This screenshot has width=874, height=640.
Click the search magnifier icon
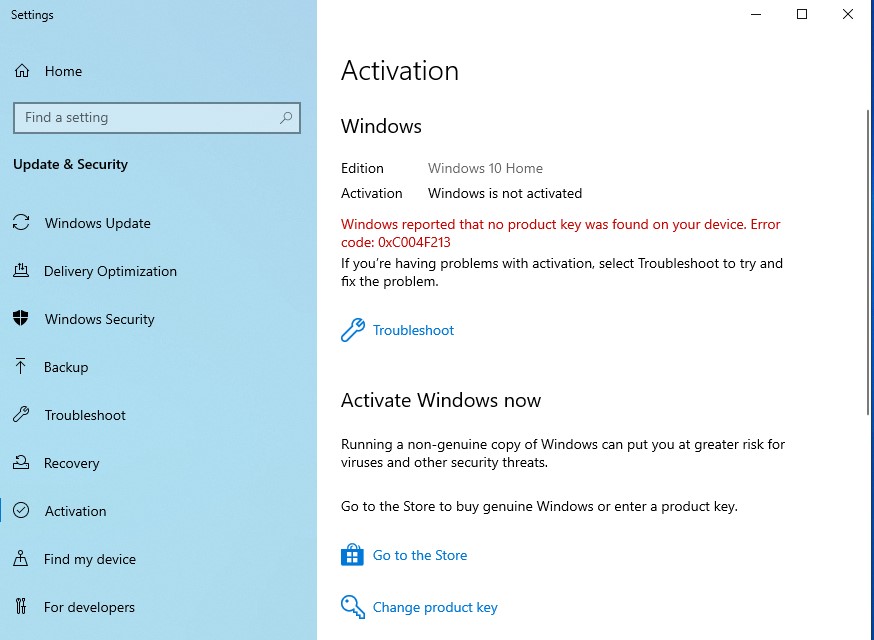[286, 118]
